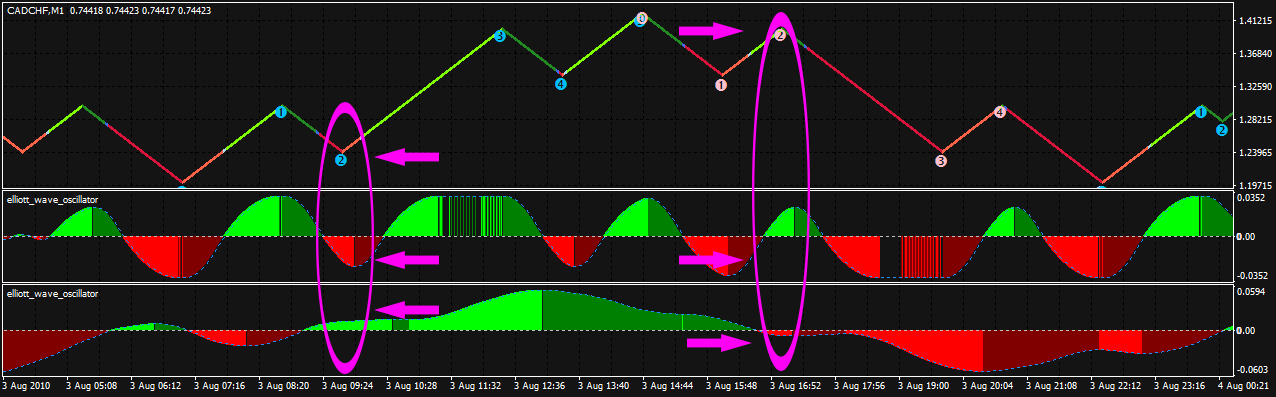Select pink wave marker 3 on chart
This screenshot has height=397, width=1276.
coord(941,161)
